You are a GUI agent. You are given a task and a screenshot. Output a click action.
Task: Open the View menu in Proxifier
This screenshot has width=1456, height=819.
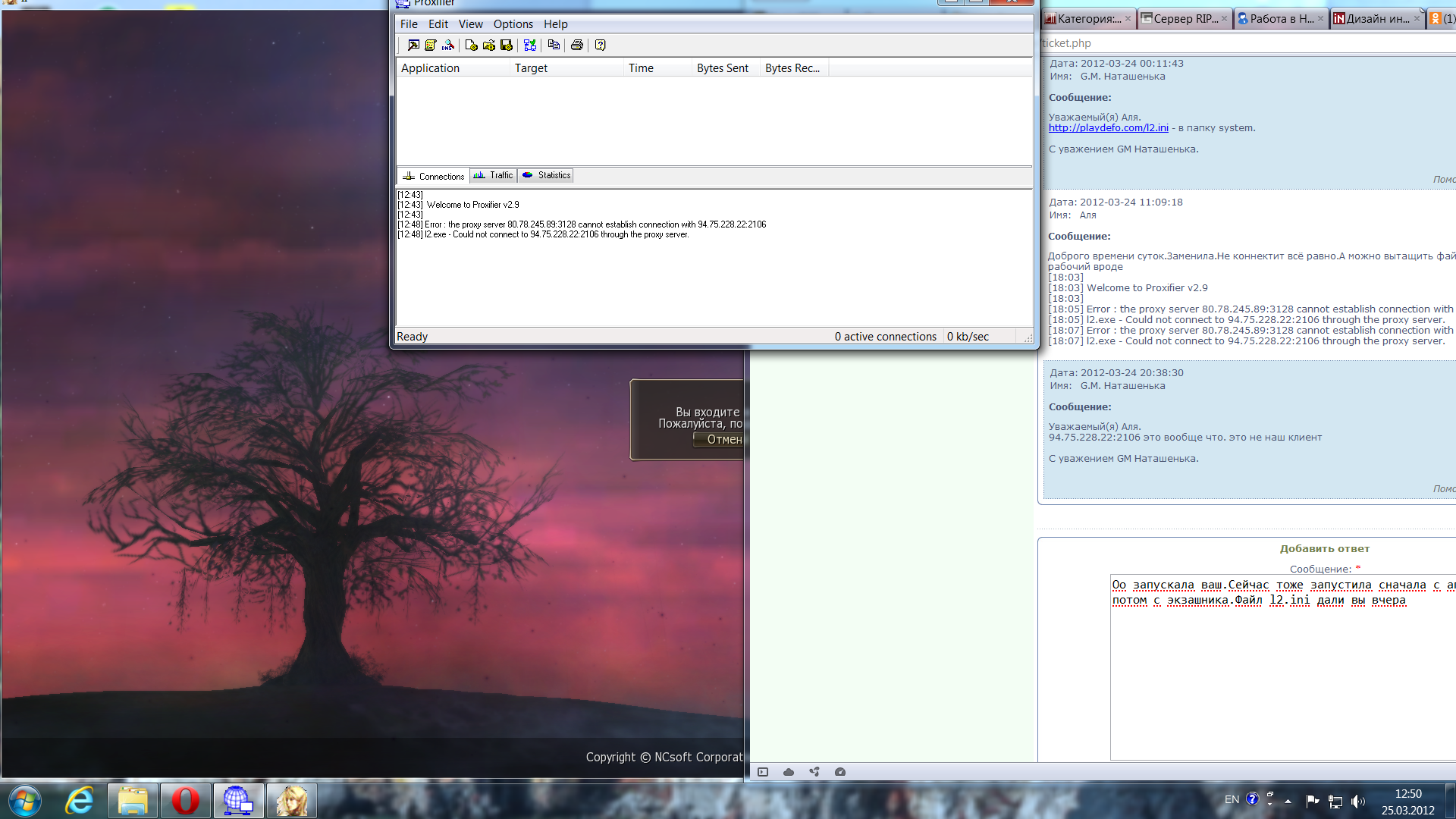(x=470, y=24)
